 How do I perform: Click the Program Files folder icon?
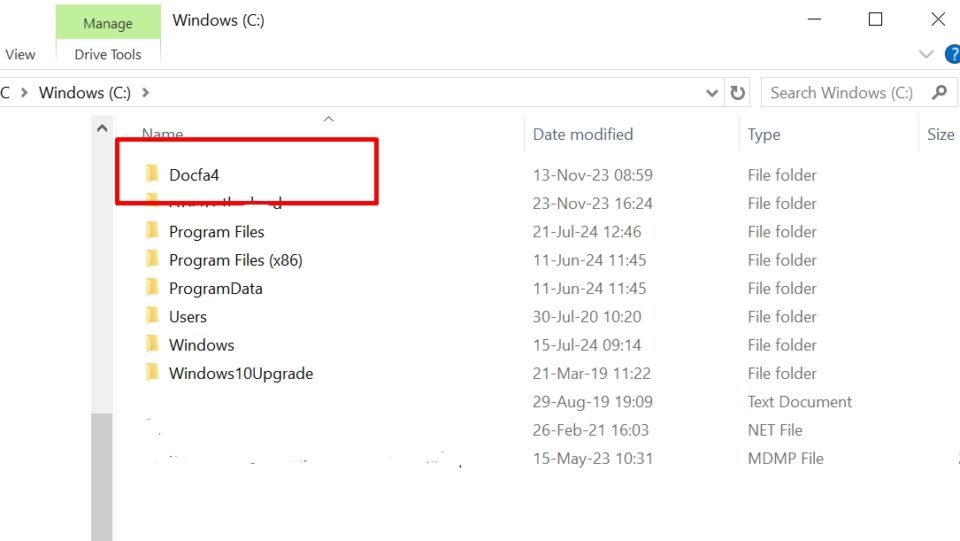point(152,232)
